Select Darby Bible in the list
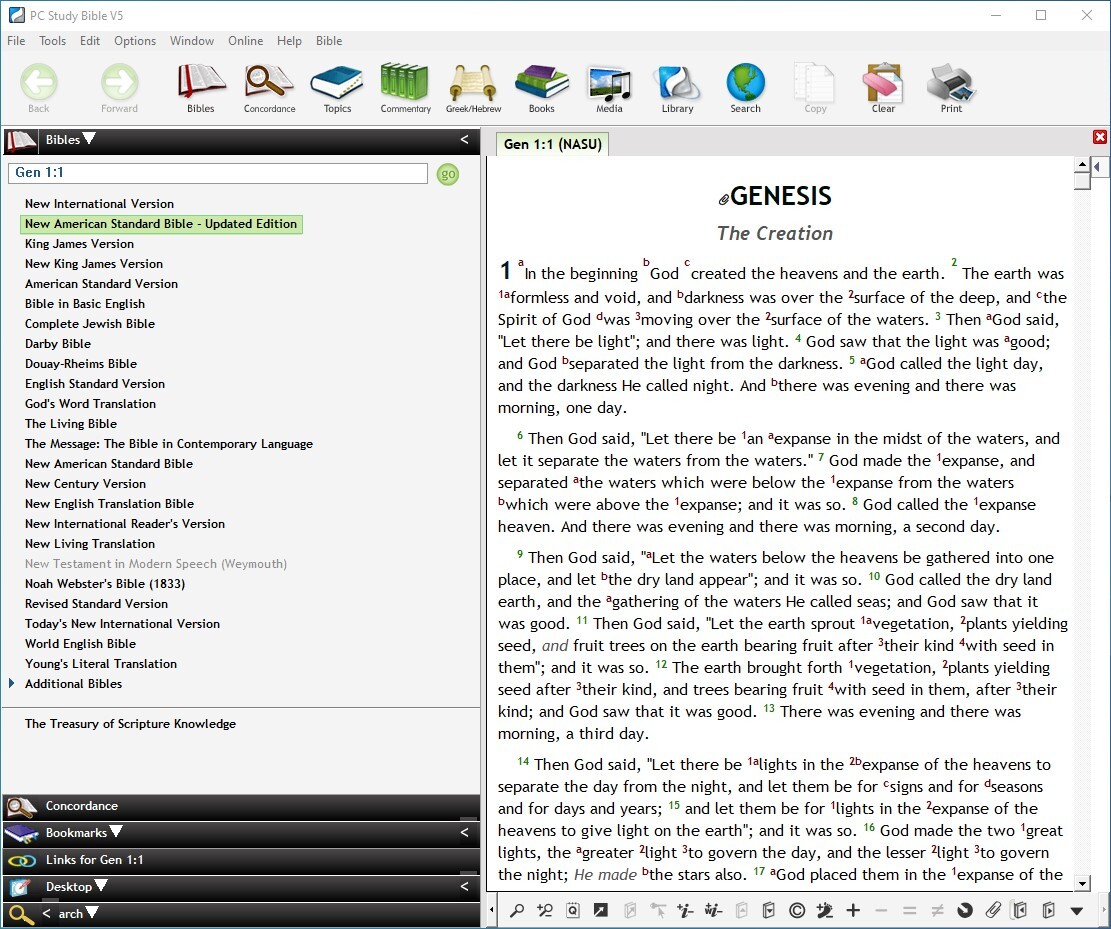Viewport: 1111px width, 929px height. (x=58, y=344)
